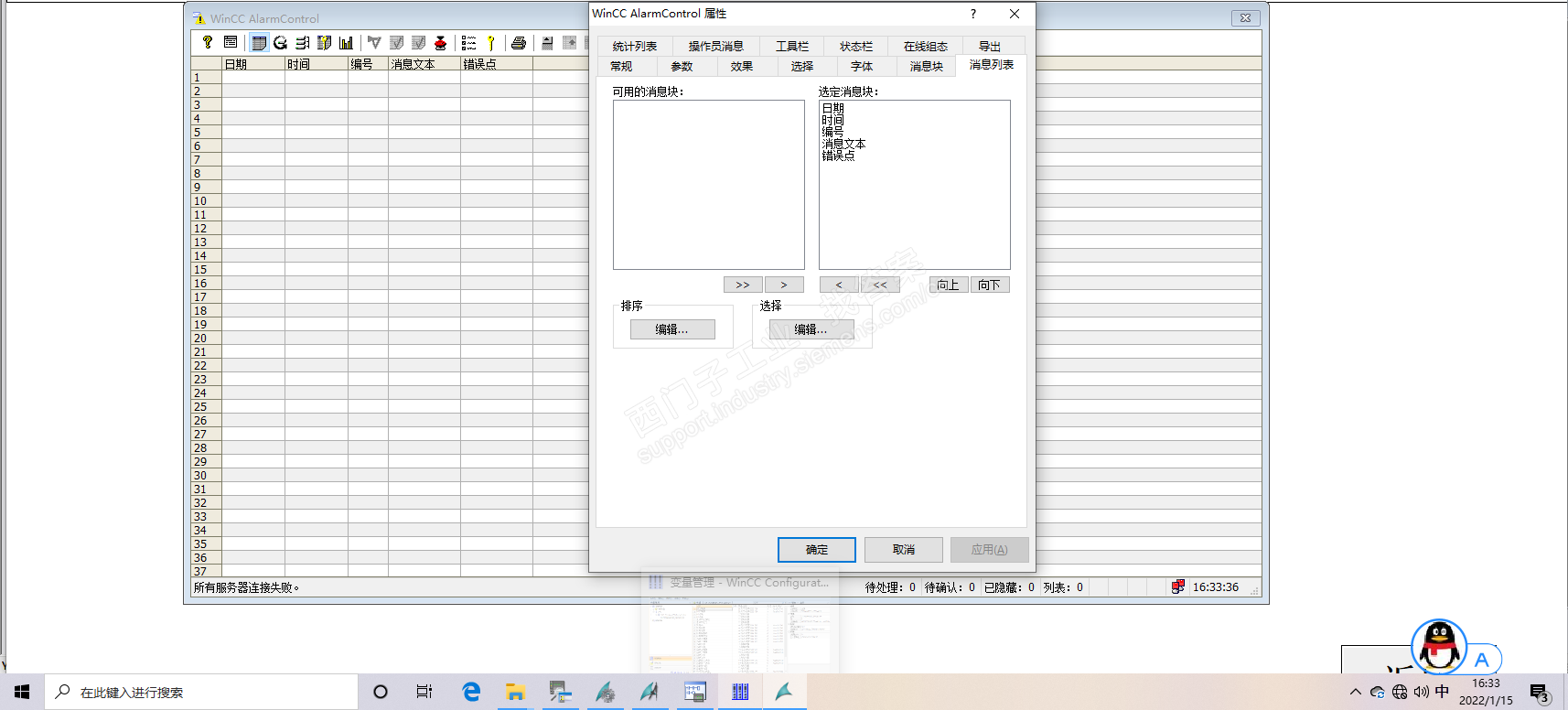
Task: Select 时间 in the selected message blocks list
Action: click(x=832, y=120)
